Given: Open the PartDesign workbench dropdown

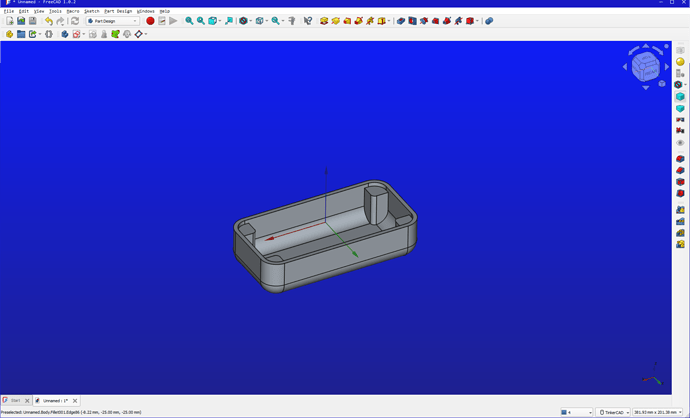Looking at the screenshot, I should click(113, 21).
